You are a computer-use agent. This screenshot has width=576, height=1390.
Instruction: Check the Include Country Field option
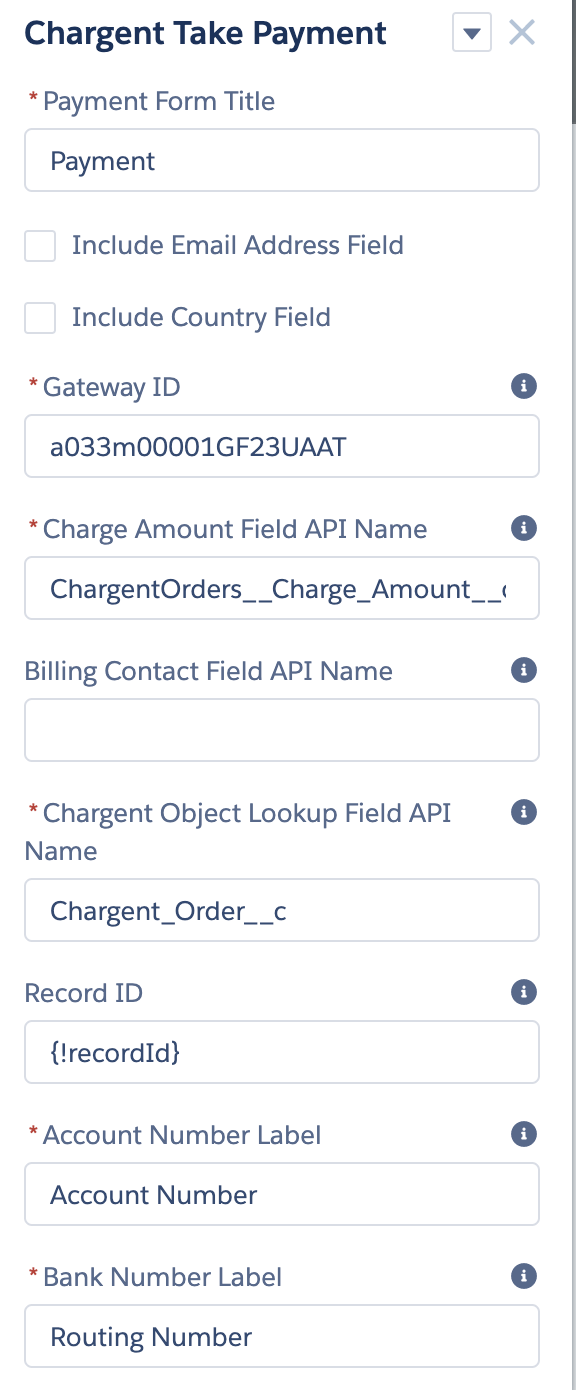(40, 317)
